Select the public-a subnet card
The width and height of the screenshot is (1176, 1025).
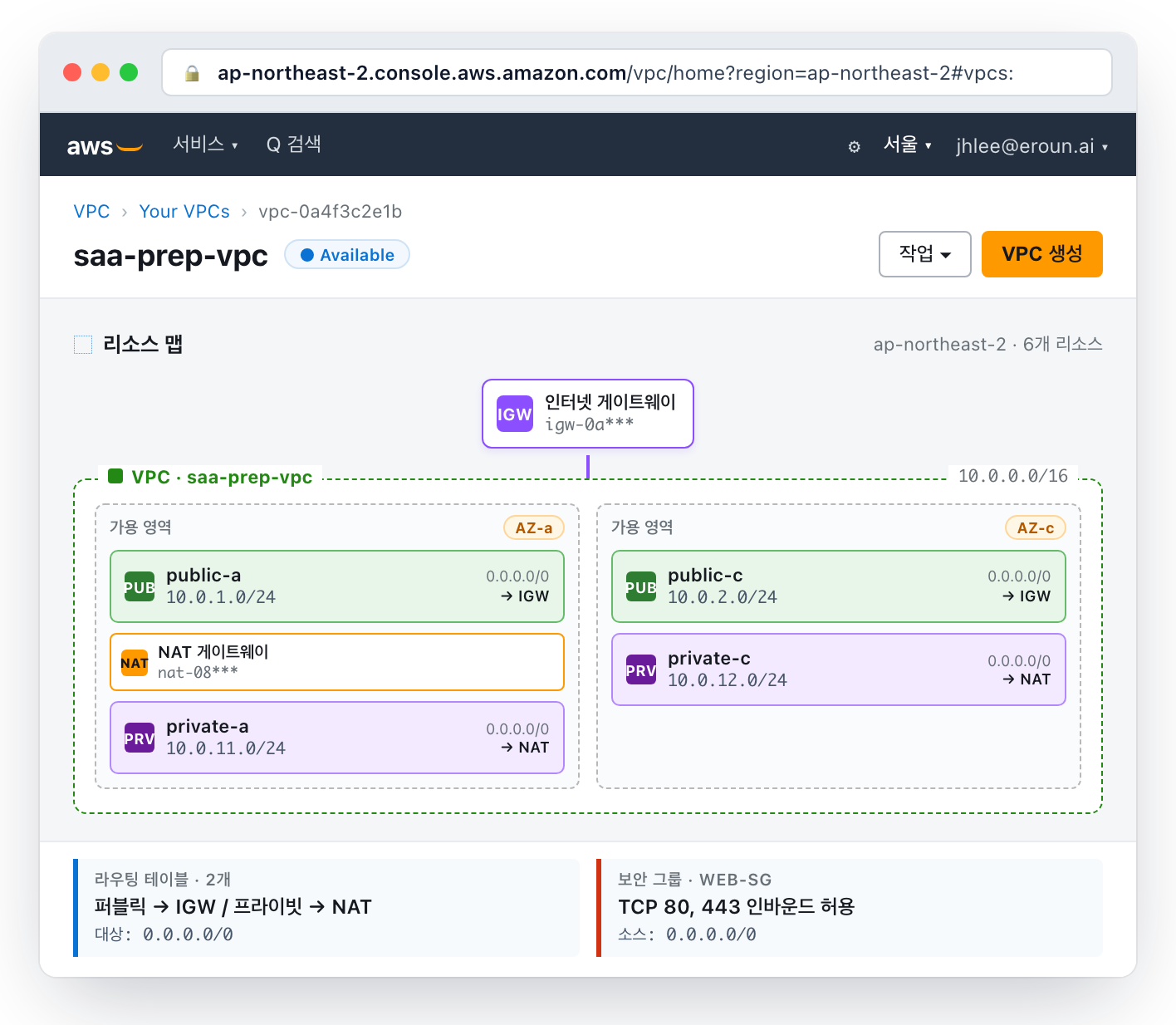click(x=337, y=586)
